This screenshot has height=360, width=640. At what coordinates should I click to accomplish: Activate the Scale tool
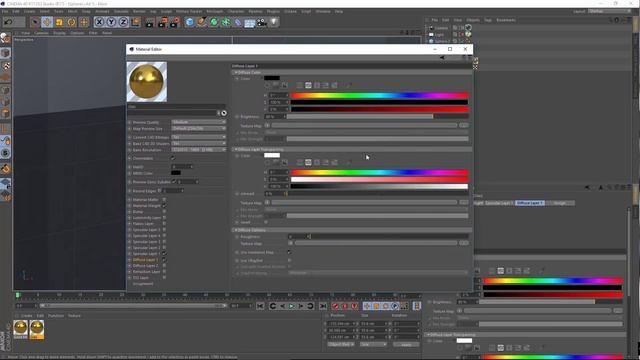tap(59, 22)
